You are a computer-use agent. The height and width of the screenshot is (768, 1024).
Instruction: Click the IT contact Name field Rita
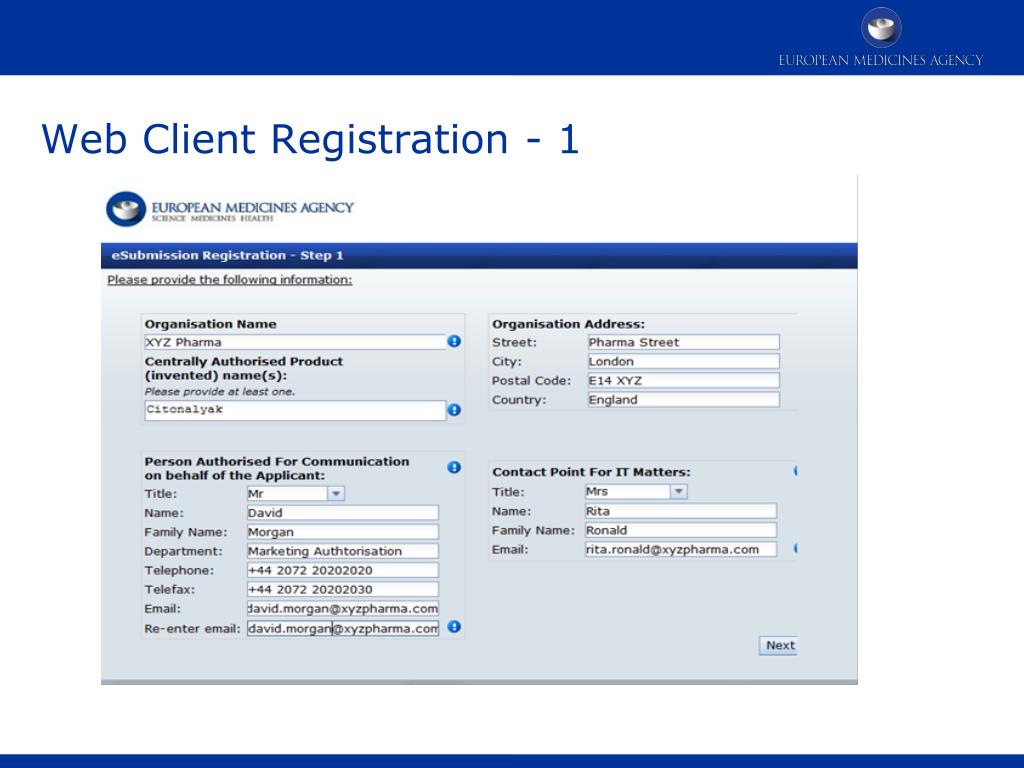coord(680,511)
